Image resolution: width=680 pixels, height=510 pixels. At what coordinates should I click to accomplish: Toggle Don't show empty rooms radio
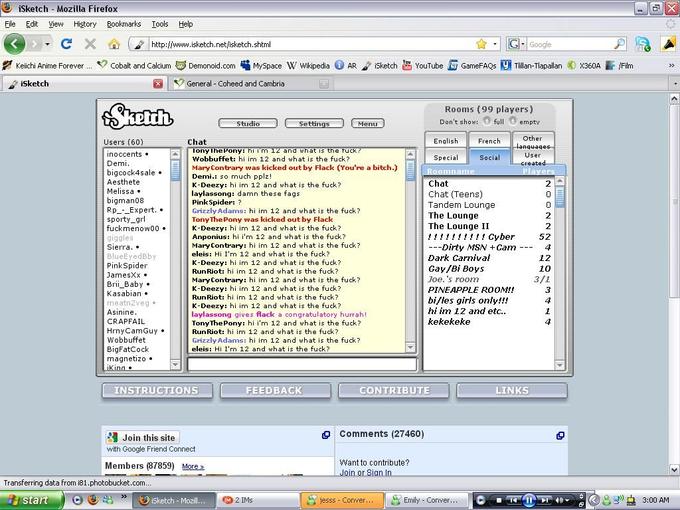(x=513, y=121)
